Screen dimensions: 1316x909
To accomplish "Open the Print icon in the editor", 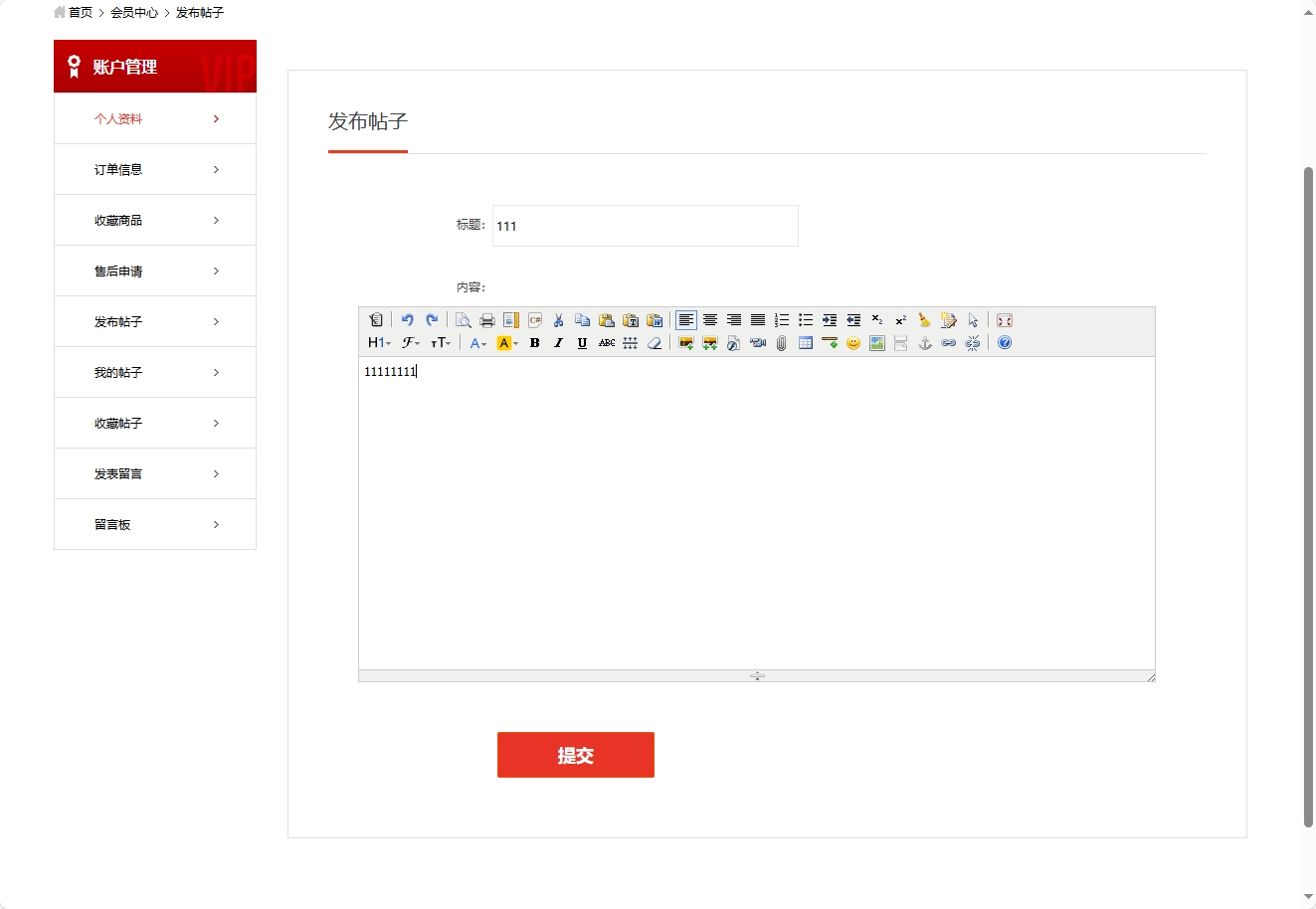I will pos(486,319).
